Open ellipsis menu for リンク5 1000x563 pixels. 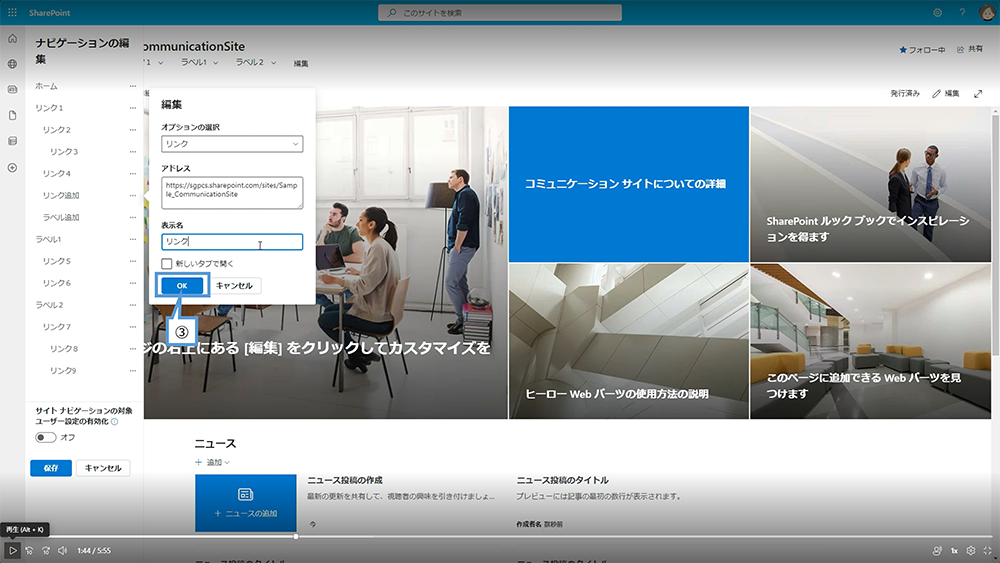[x=133, y=261]
